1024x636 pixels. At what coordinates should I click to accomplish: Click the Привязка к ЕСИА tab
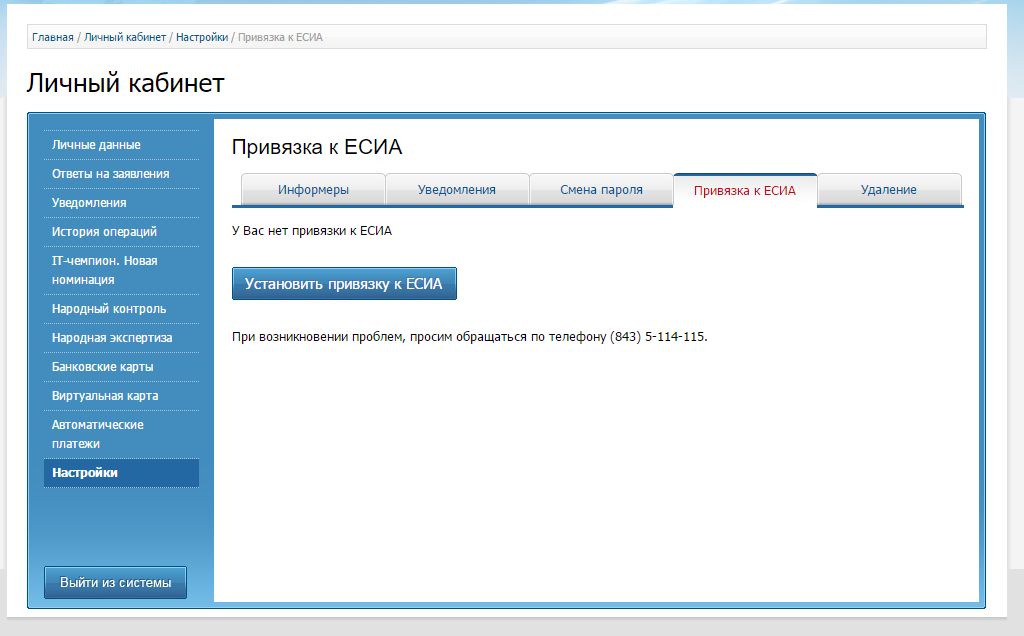click(745, 190)
